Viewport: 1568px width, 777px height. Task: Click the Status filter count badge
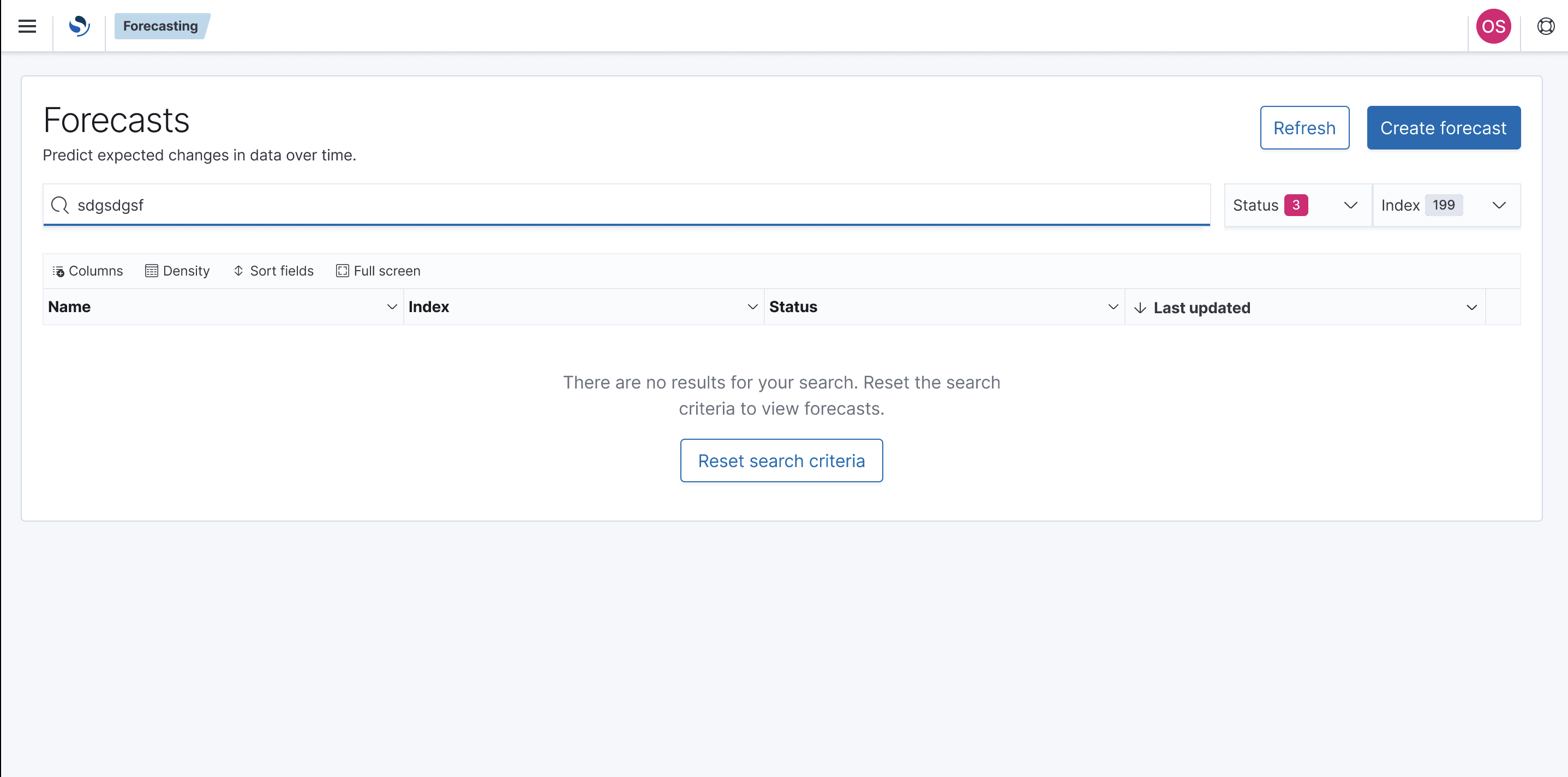[1296, 205]
